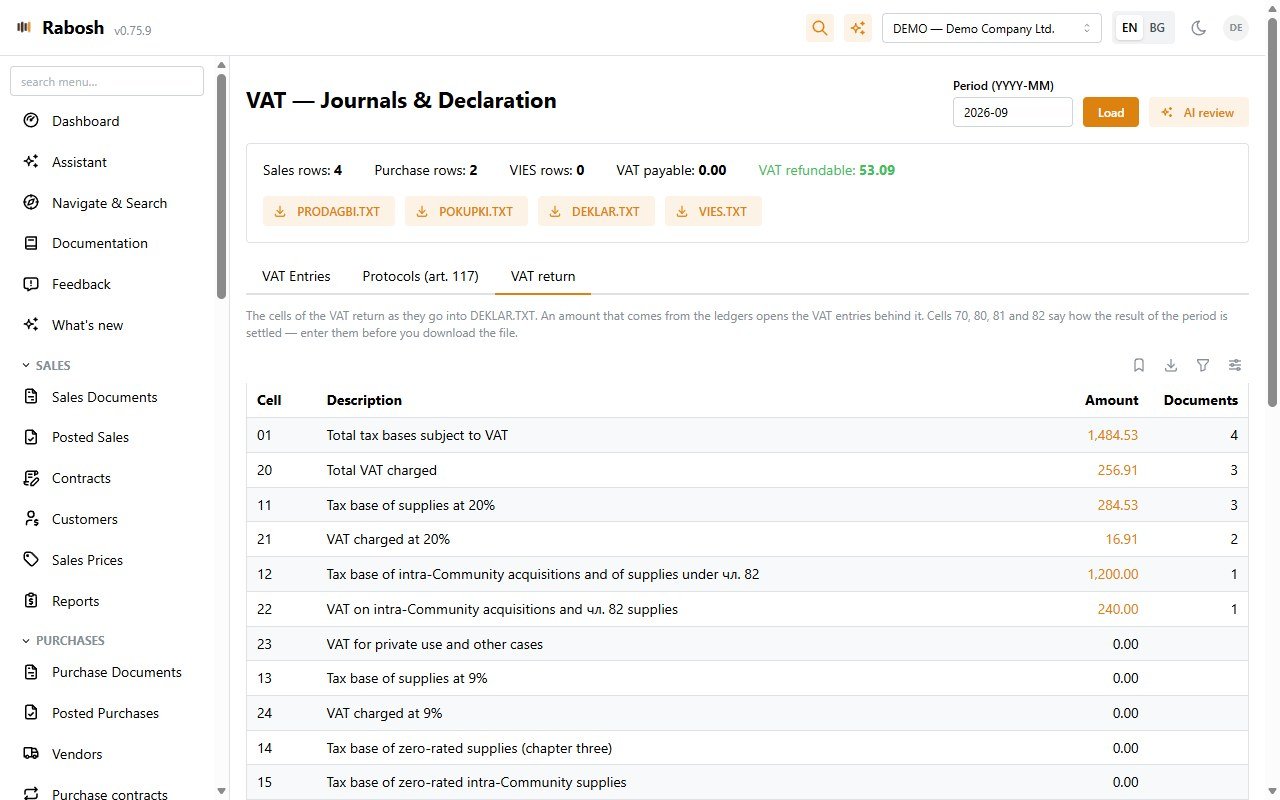Open the DE user avatar menu
This screenshot has height=800, width=1280.
(x=1236, y=28)
